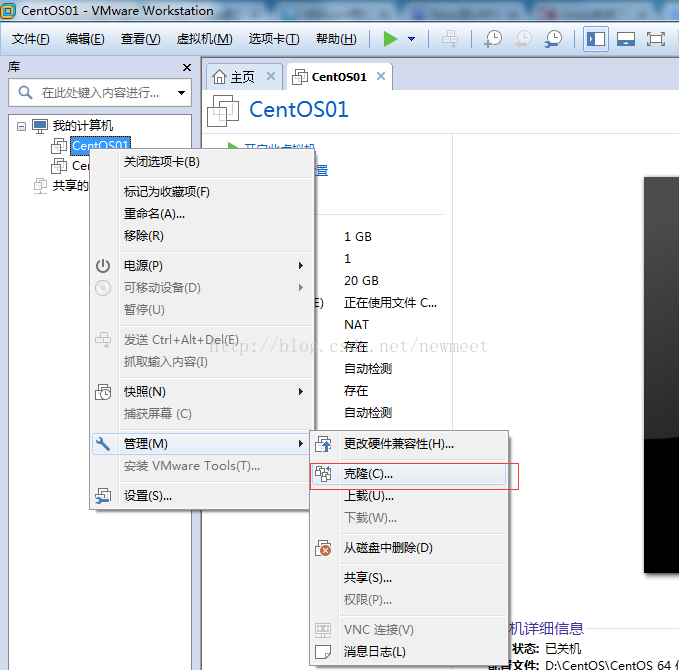
Task: Click the green power on play button
Action: pos(390,39)
